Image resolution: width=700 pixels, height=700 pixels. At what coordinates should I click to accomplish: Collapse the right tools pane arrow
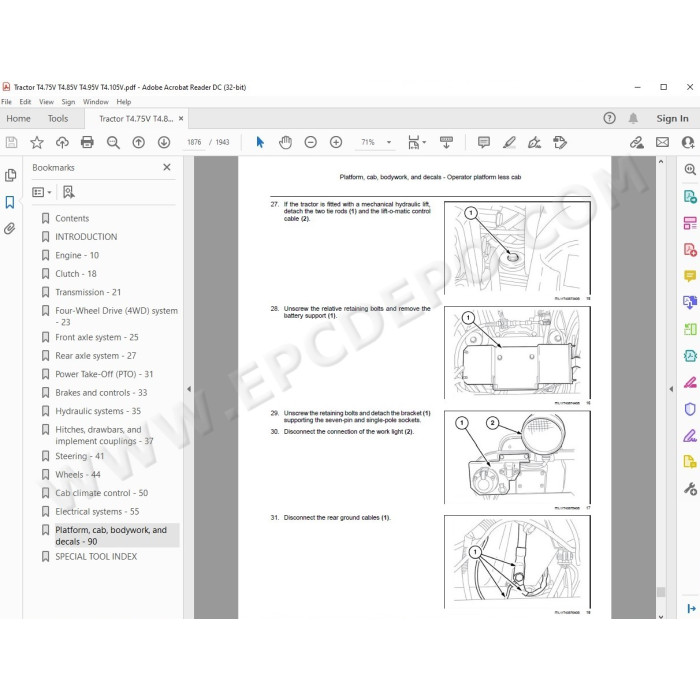671,389
